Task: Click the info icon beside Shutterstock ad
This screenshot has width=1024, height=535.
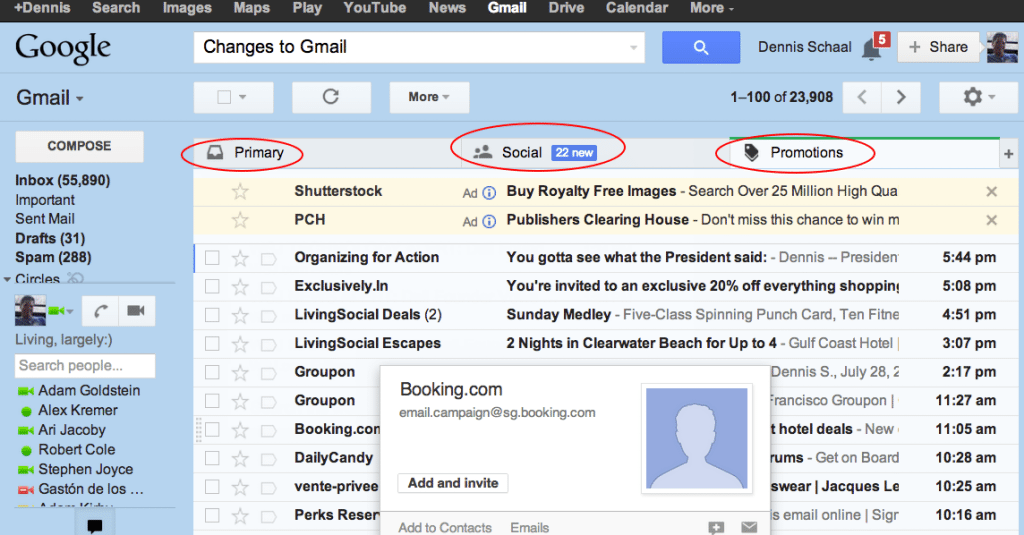Action: pos(488,193)
